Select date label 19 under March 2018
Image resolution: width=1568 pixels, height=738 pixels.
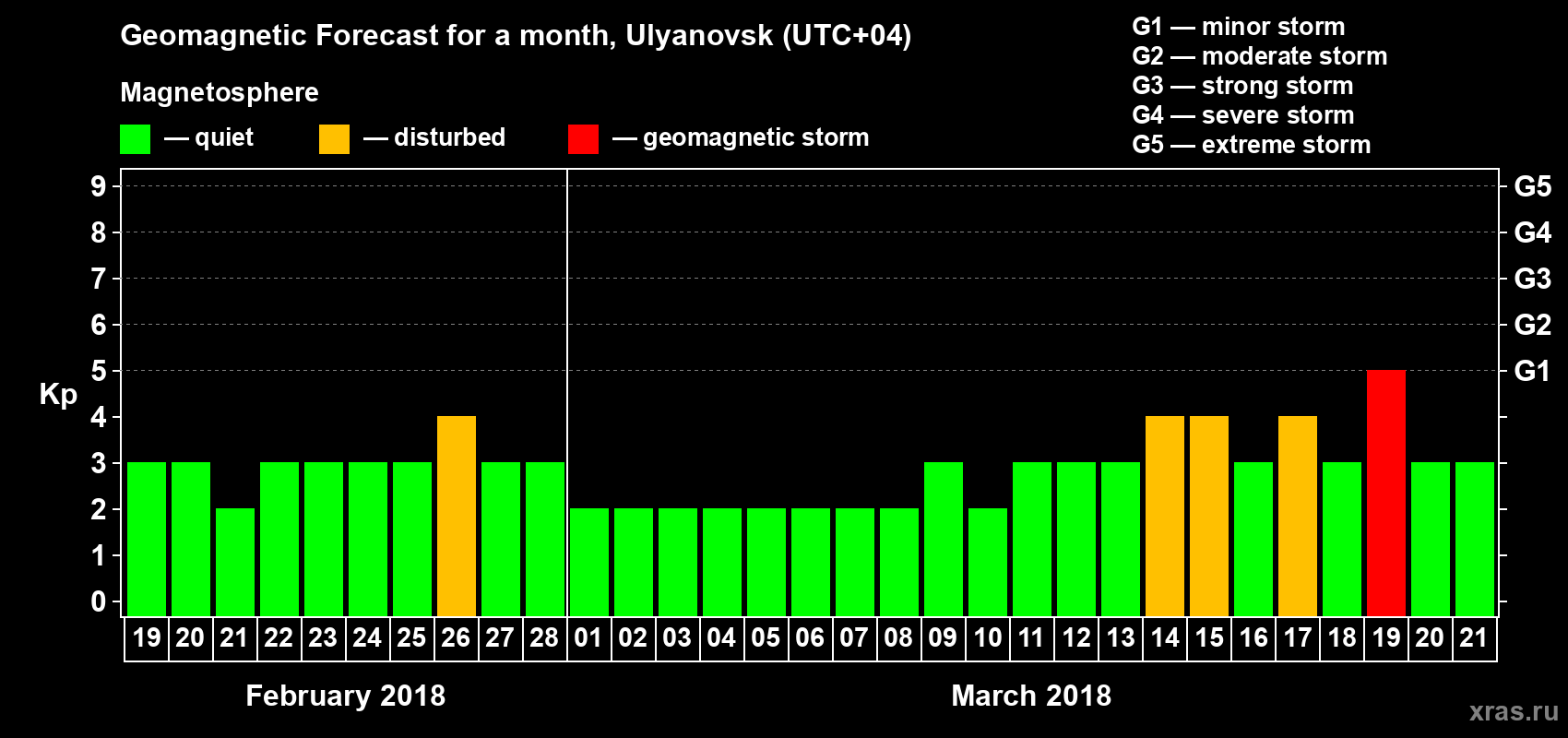point(1386,637)
